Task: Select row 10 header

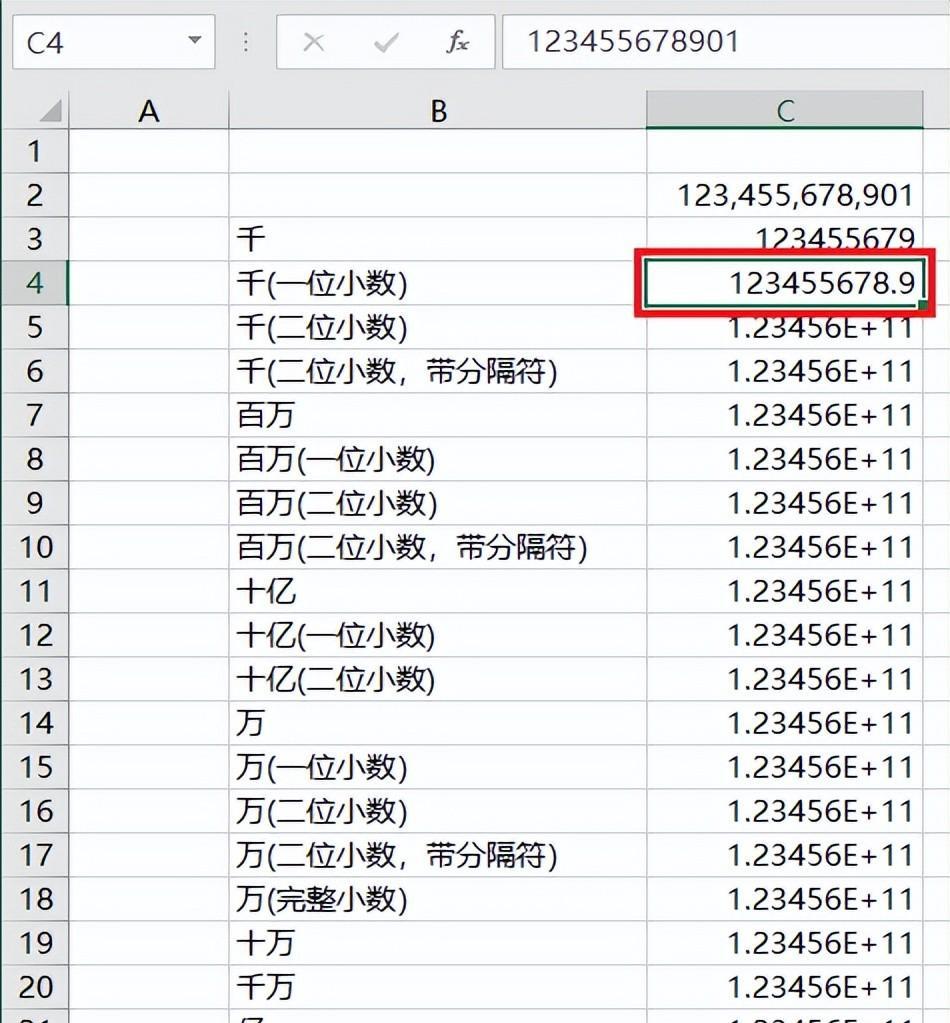Action: pos(35,547)
